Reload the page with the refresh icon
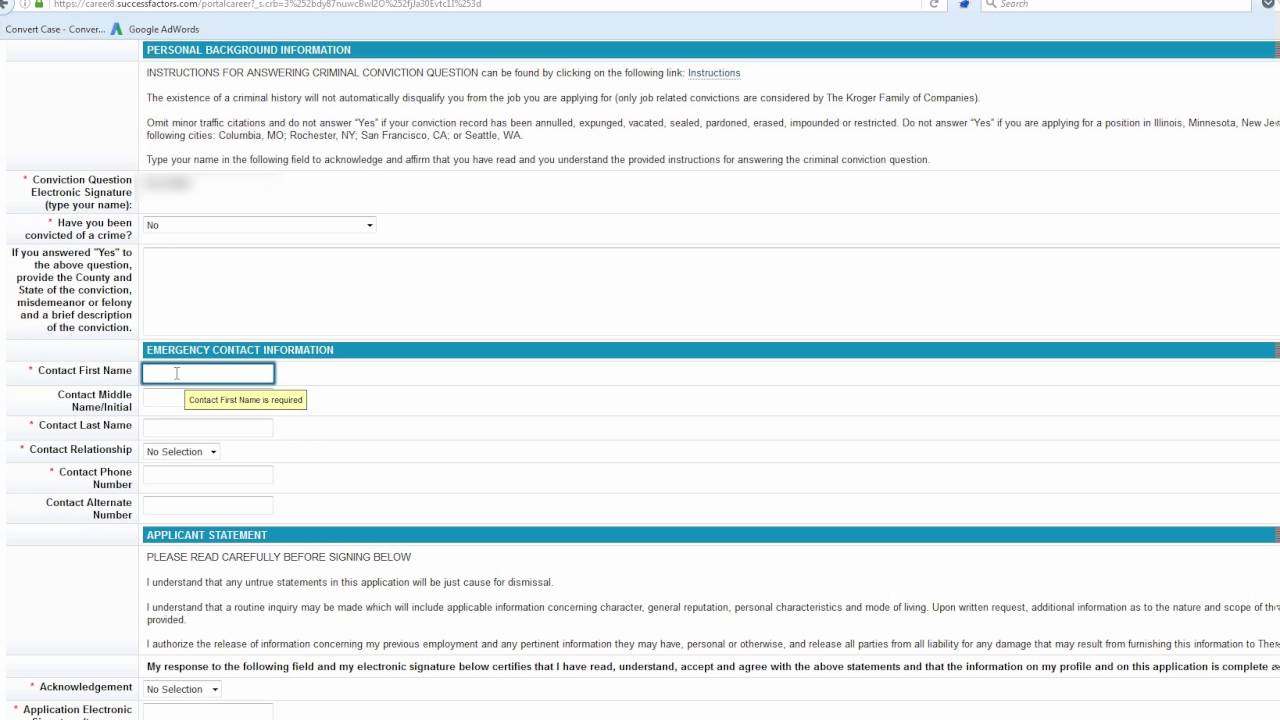Viewport: 1280px width, 720px height. click(x=934, y=4)
